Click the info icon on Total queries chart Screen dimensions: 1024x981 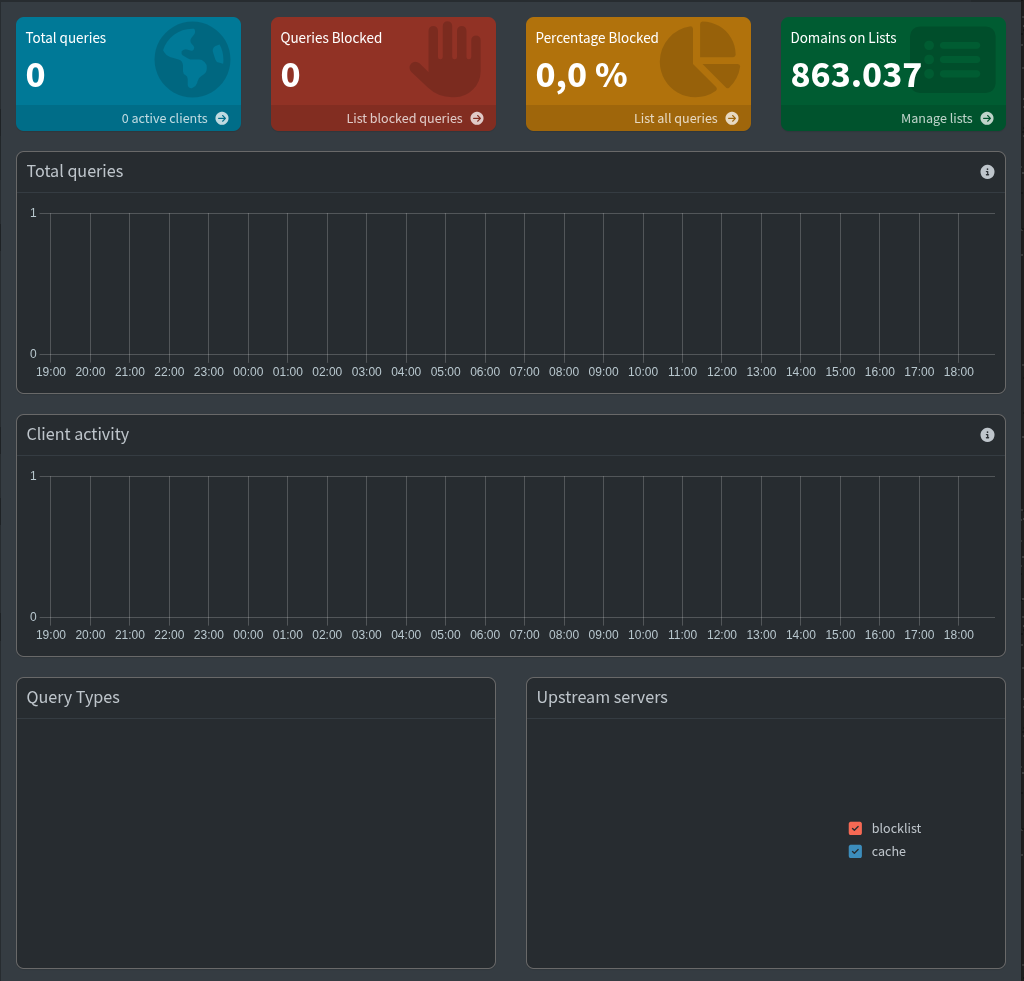(x=987, y=172)
